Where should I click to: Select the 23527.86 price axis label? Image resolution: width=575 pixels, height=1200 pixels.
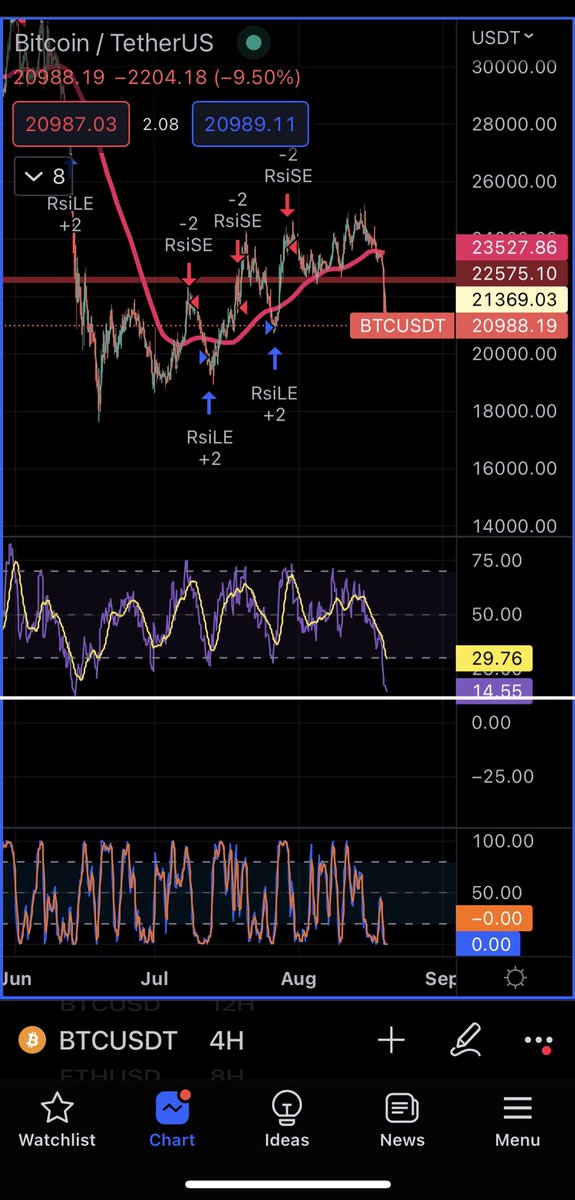point(512,248)
